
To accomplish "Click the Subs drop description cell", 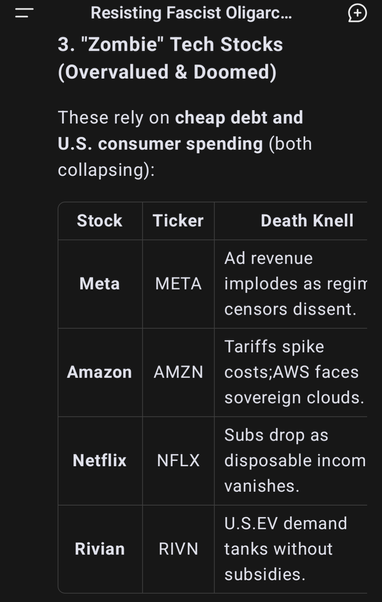I will tap(291, 461).
